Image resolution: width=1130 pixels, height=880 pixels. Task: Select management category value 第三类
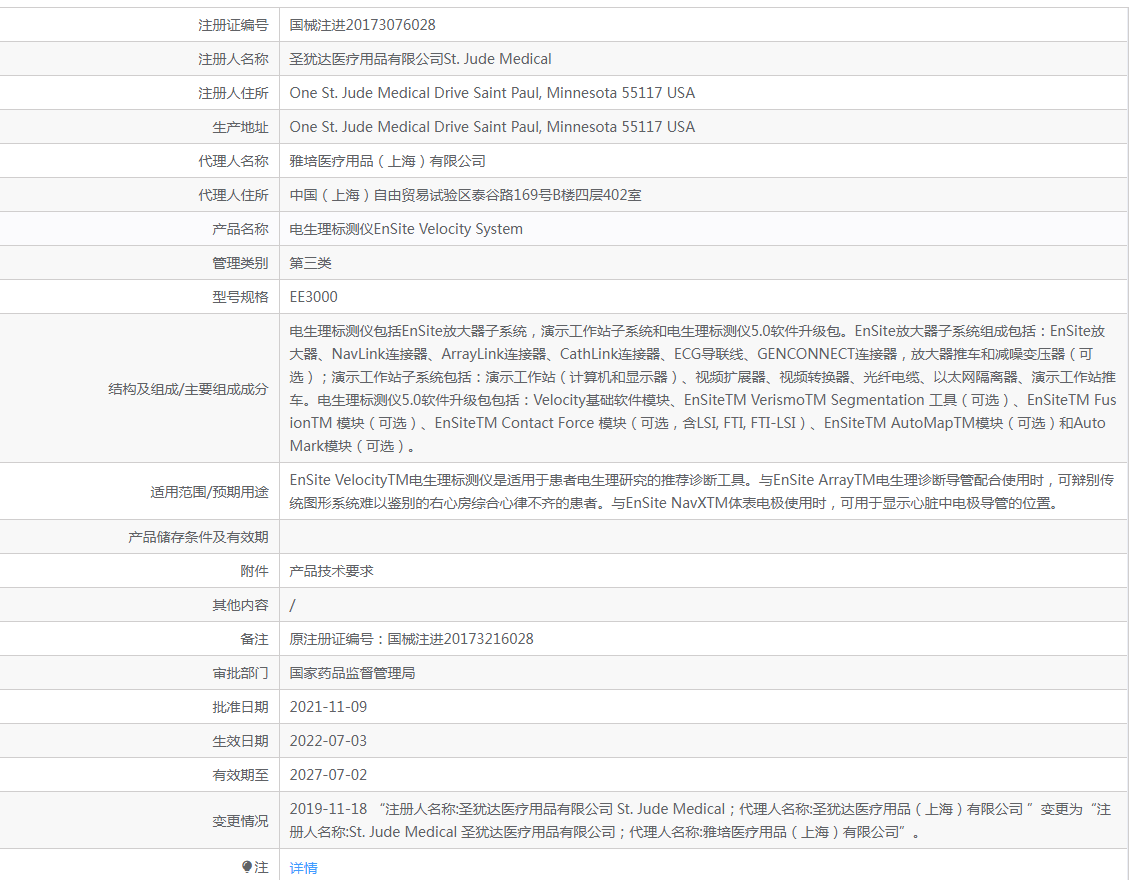pos(311,263)
